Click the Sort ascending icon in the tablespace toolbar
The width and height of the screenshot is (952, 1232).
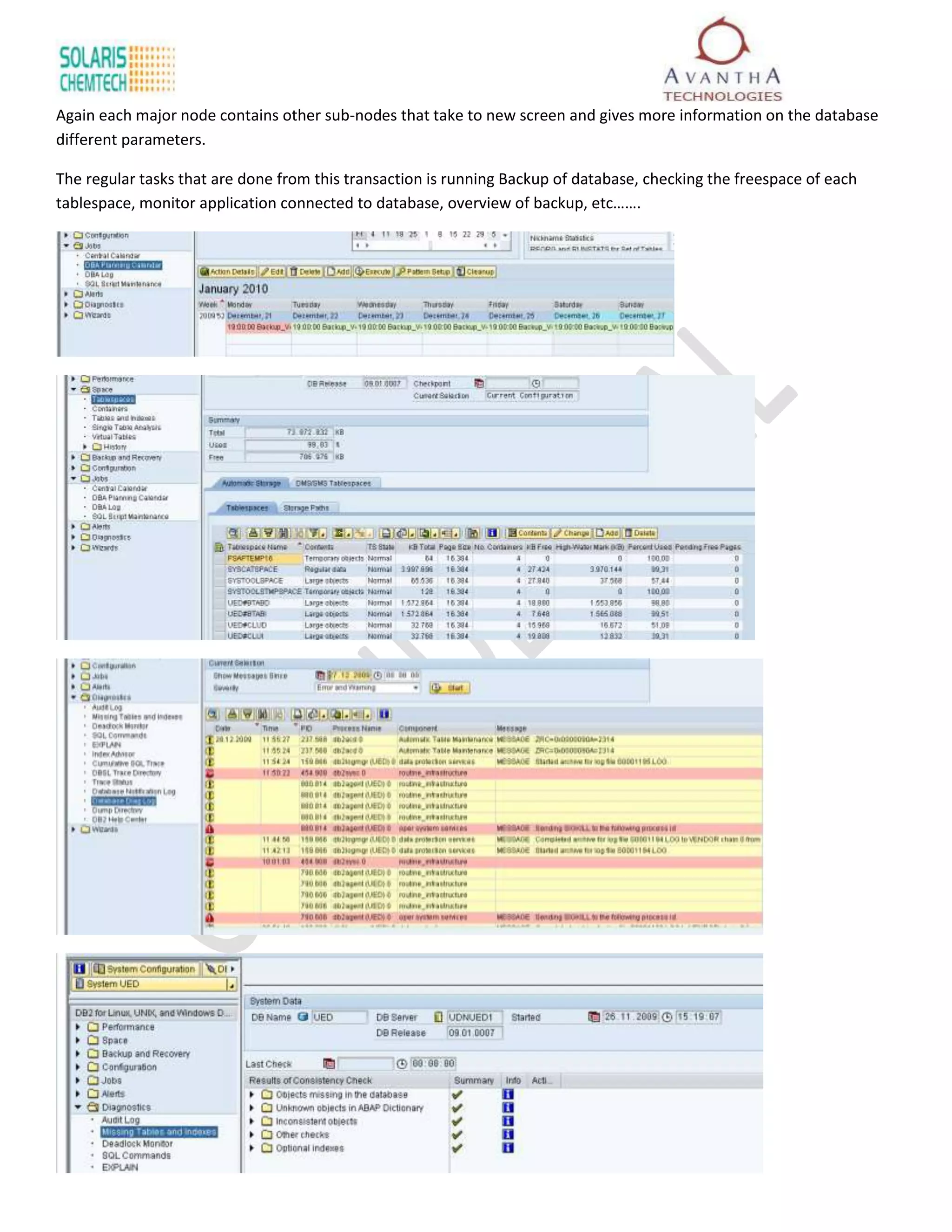click(253, 533)
